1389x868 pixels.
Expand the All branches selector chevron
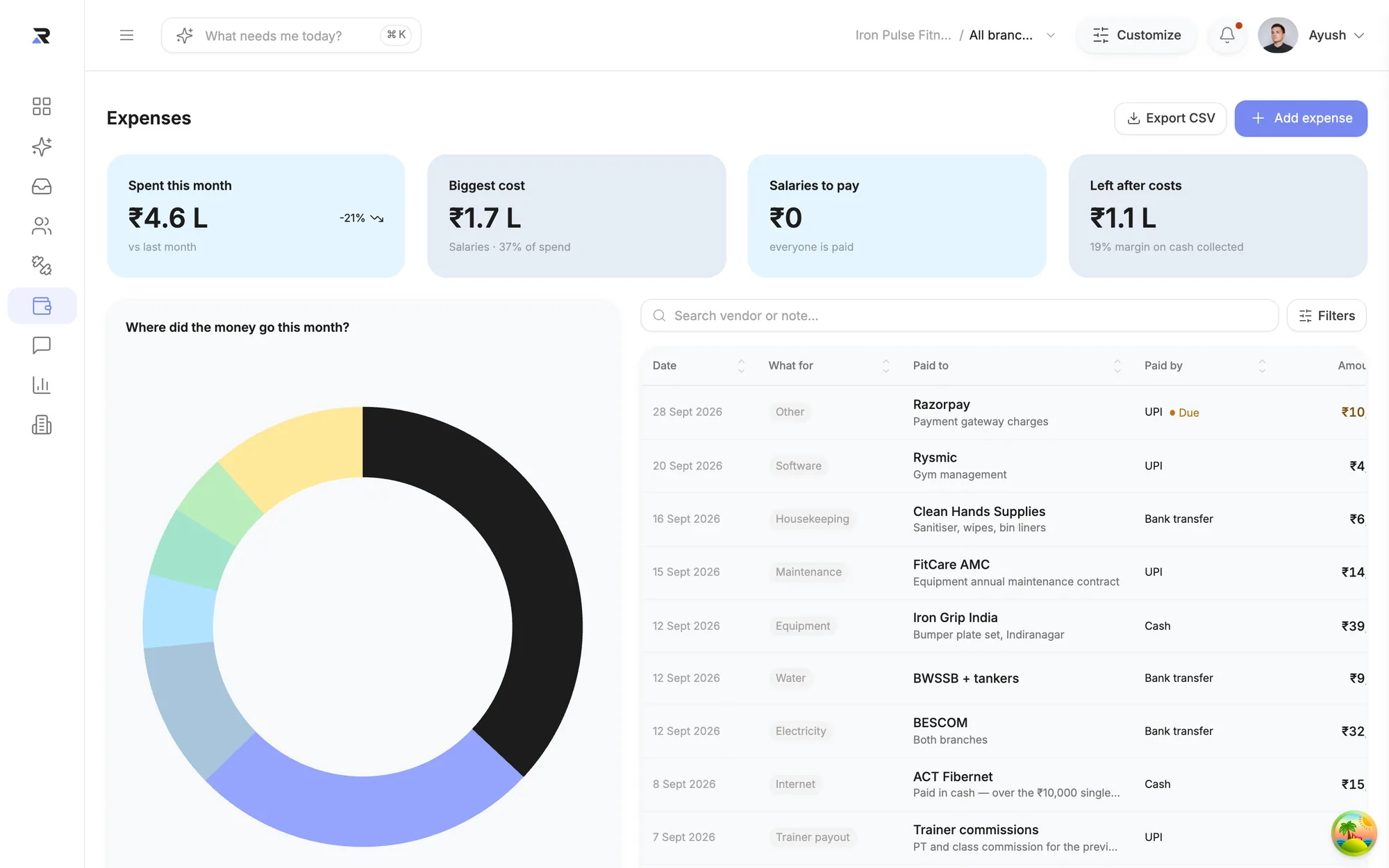click(1051, 35)
